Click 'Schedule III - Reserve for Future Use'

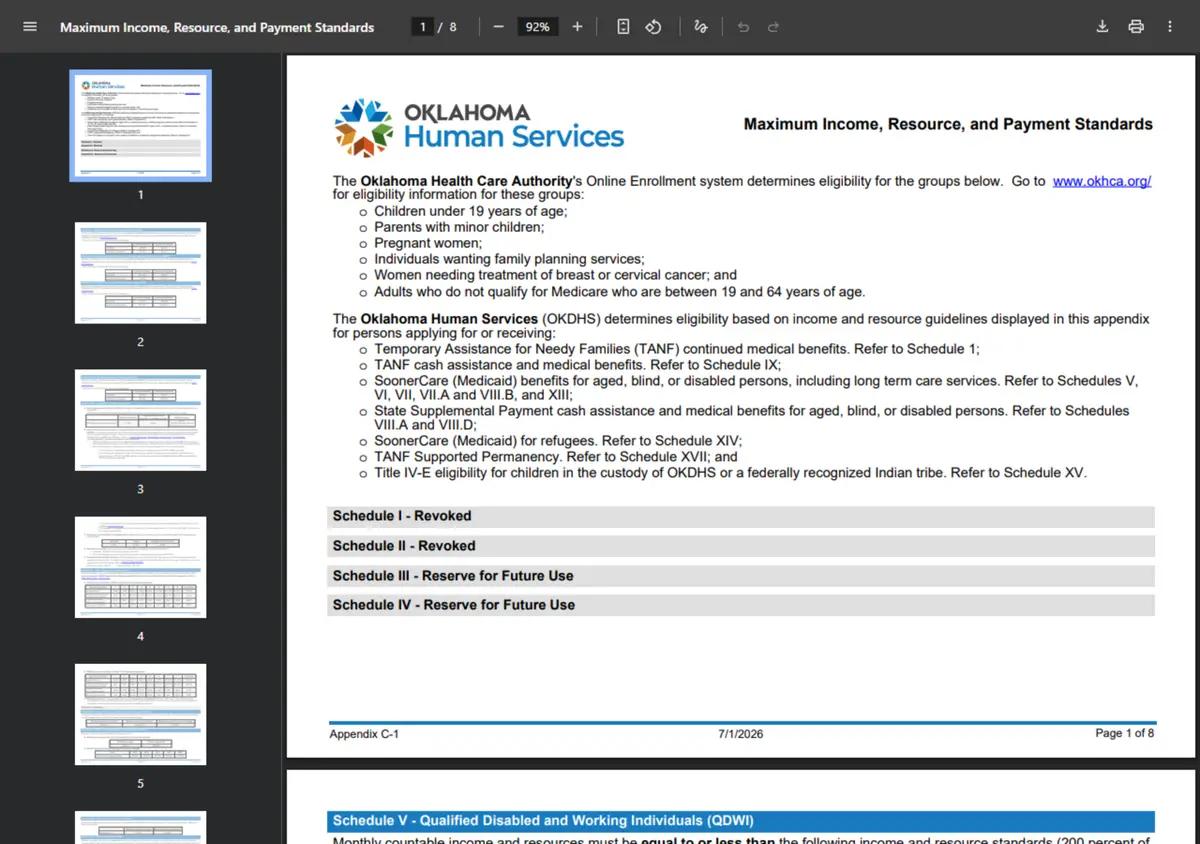[741, 576]
